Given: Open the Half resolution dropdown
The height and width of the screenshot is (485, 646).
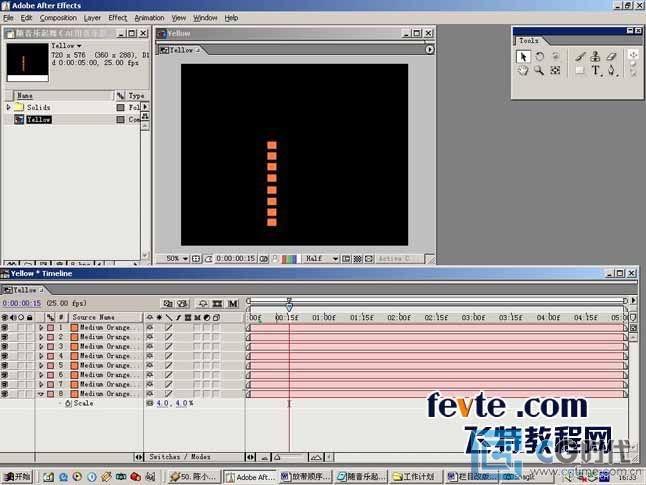Looking at the screenshot, I should [321, 259].
